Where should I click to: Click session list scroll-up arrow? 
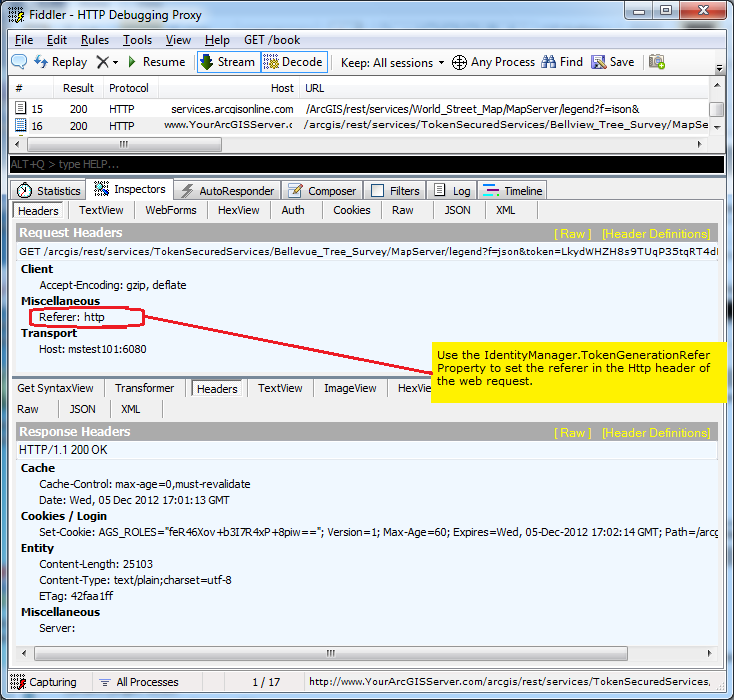(716, 85)
